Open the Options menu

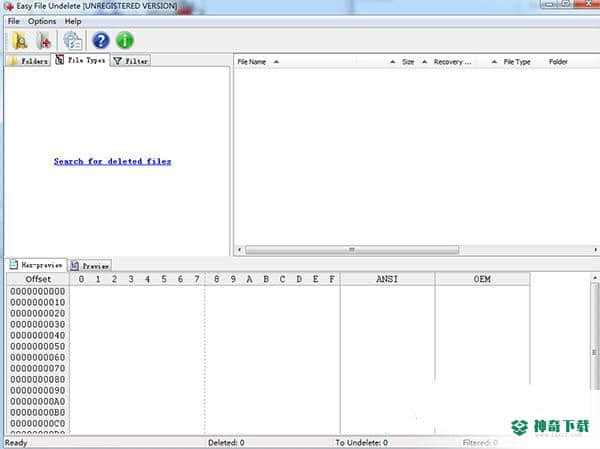[x=42, y=21]
